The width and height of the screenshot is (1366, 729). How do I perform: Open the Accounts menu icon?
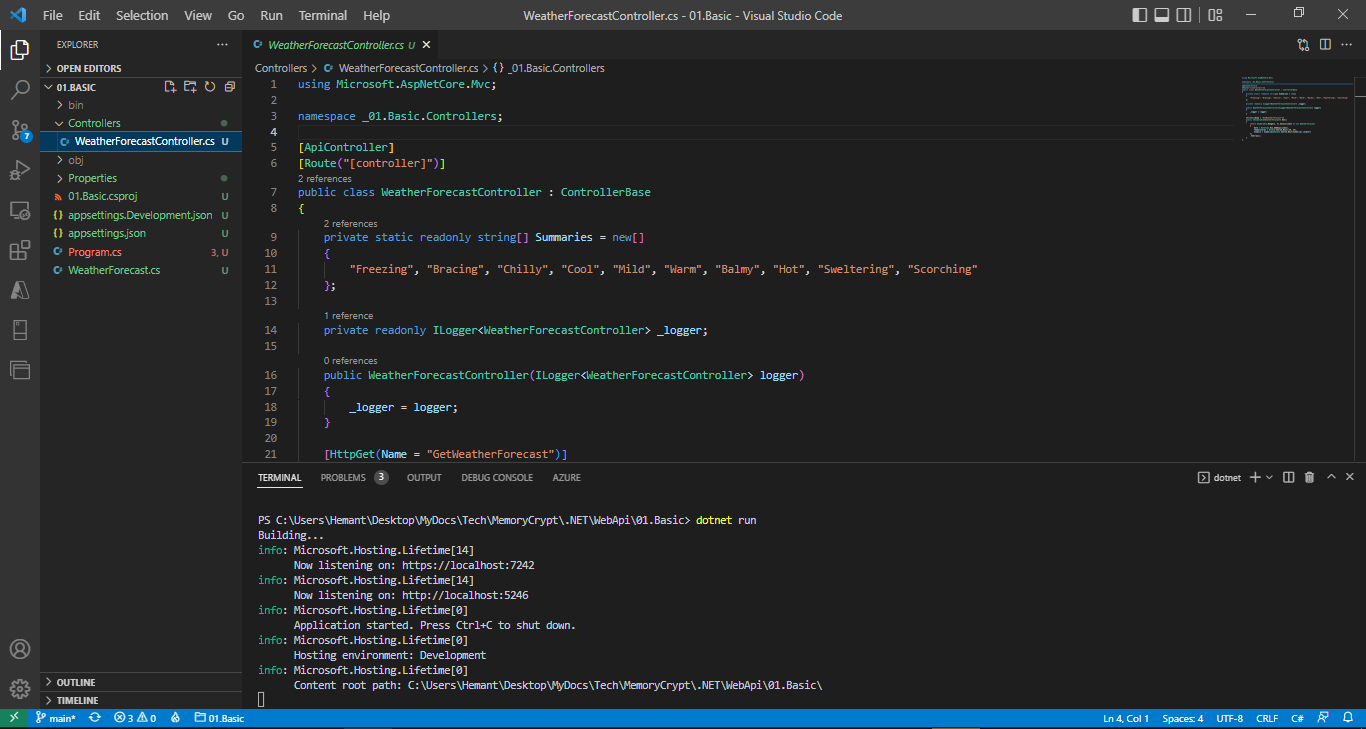(20, 650)
